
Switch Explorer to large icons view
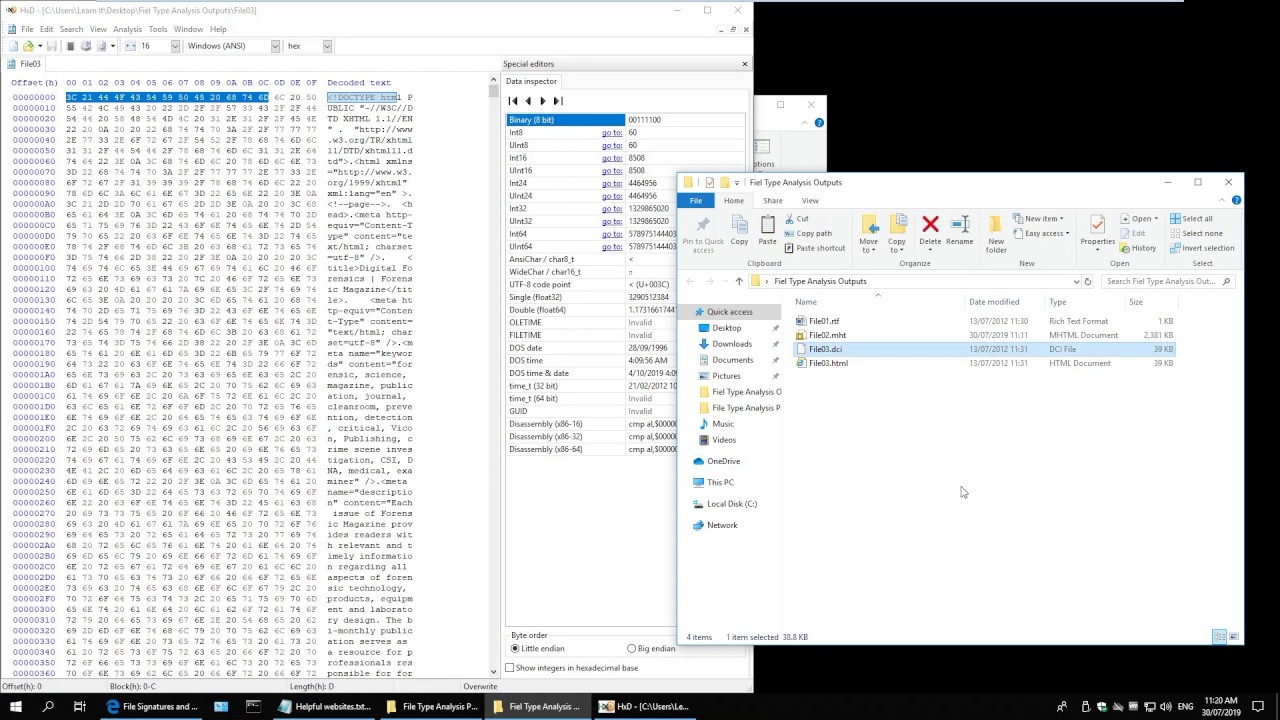pos(1235,637)
